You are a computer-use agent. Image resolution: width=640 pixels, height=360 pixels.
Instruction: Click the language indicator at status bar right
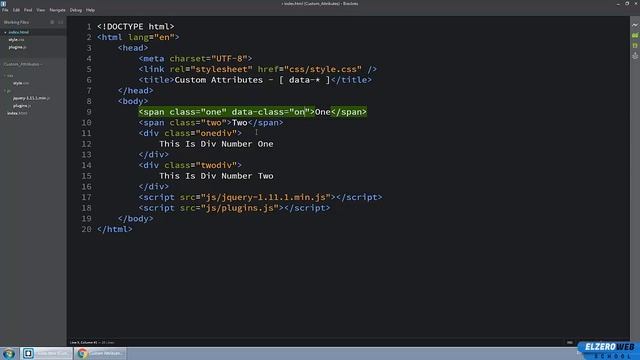tap(570, 342)
